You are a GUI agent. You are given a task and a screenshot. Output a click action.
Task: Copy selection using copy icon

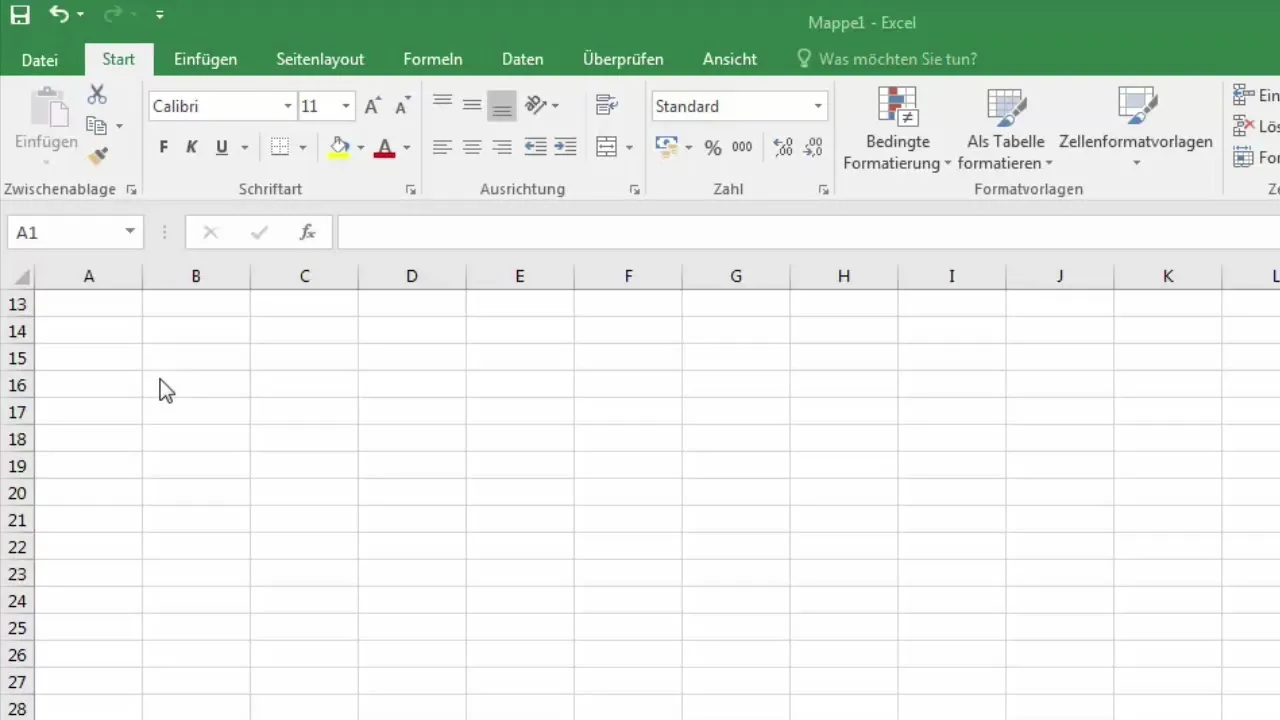tap(96, 126)
